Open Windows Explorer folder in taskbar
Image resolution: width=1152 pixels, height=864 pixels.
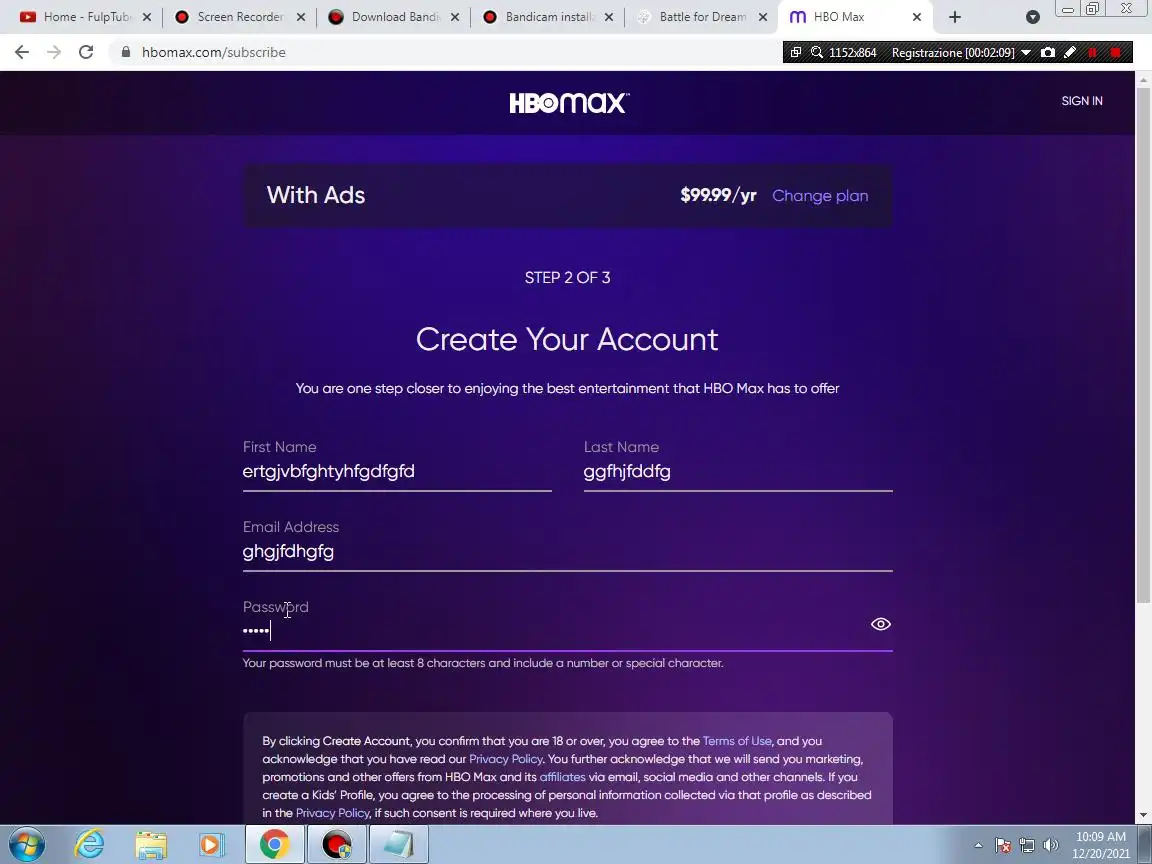tap(151, 845)
